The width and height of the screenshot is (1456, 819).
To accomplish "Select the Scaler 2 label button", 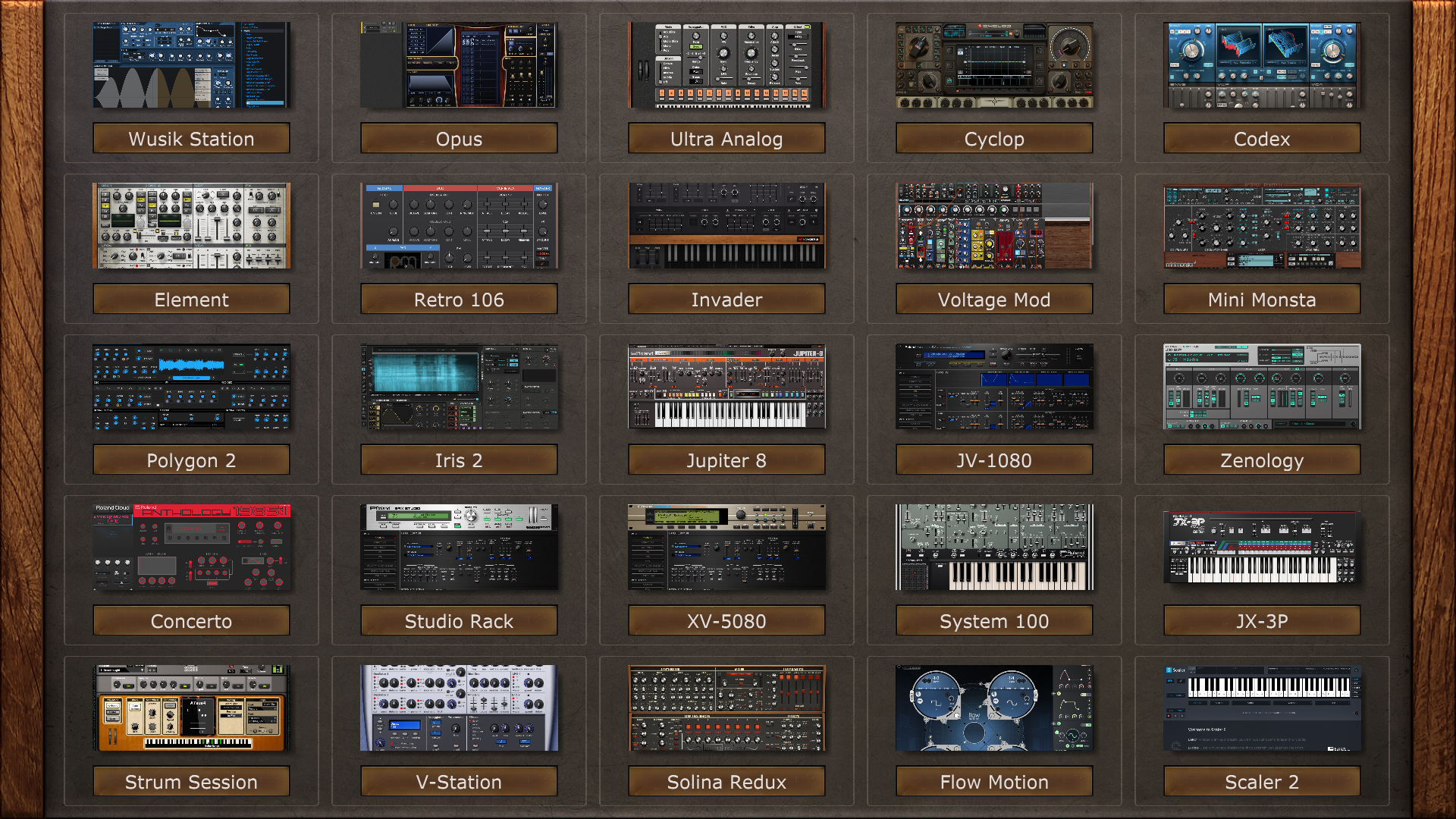I will 1262,782.
